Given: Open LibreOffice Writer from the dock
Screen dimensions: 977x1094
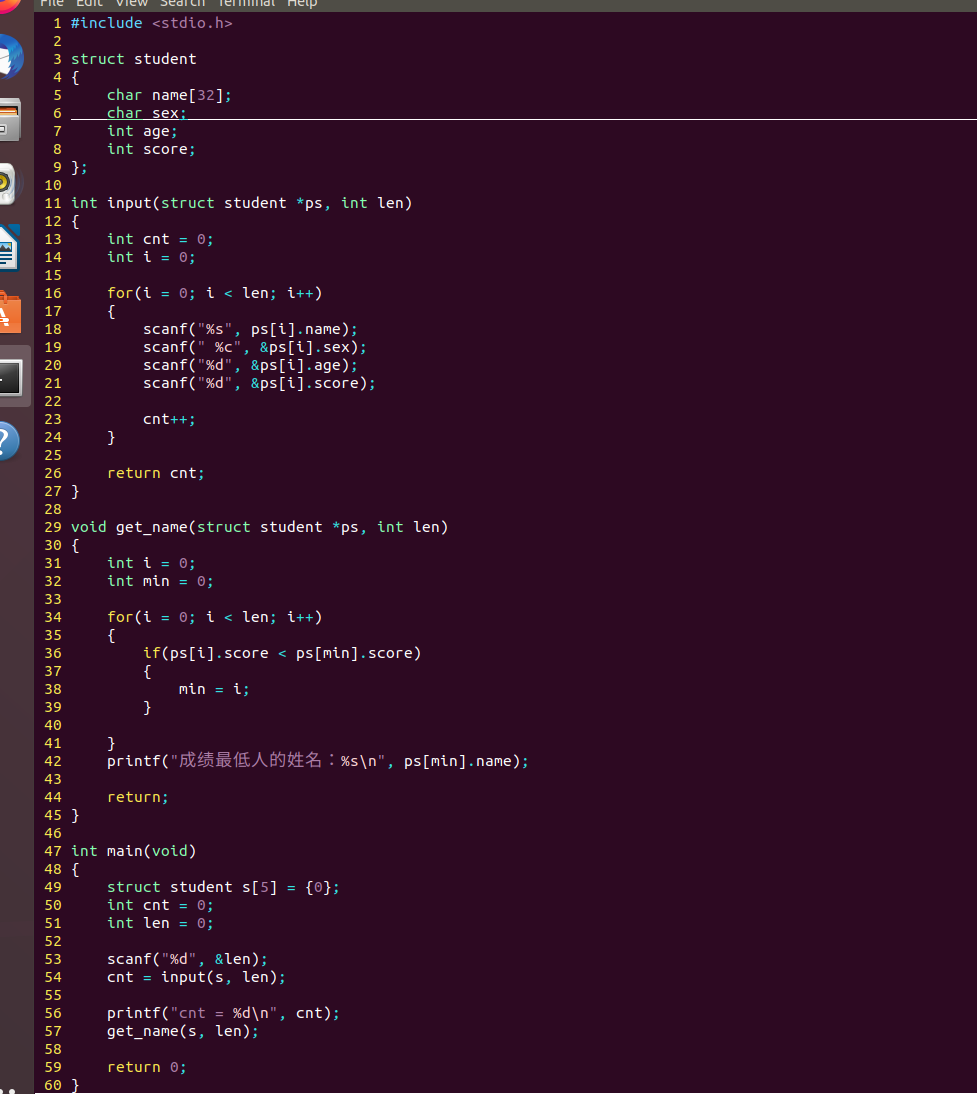Looking at the screenshot, I should 8,247.
